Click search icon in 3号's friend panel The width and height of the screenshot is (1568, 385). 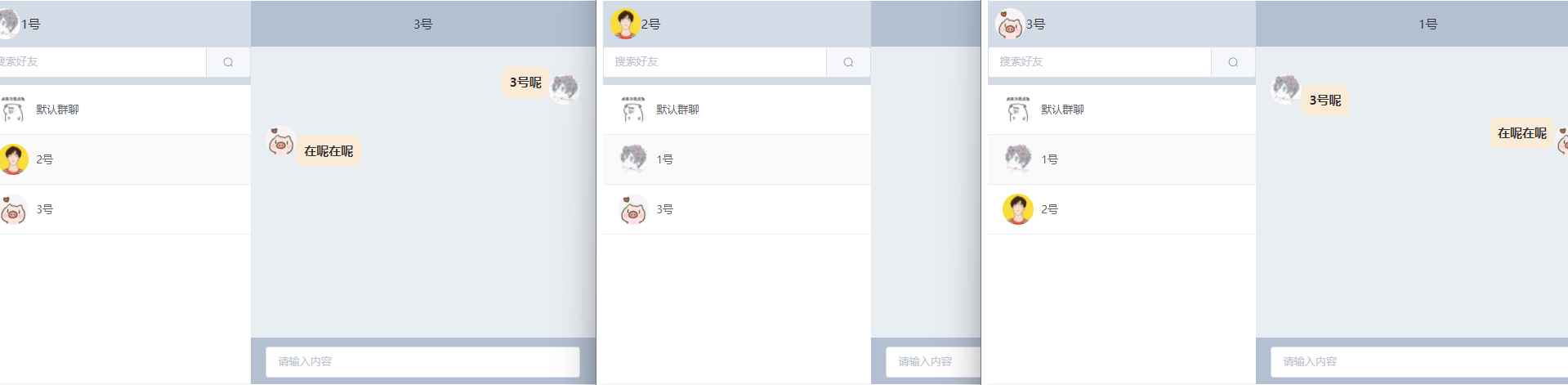(x=1233, y=62)
